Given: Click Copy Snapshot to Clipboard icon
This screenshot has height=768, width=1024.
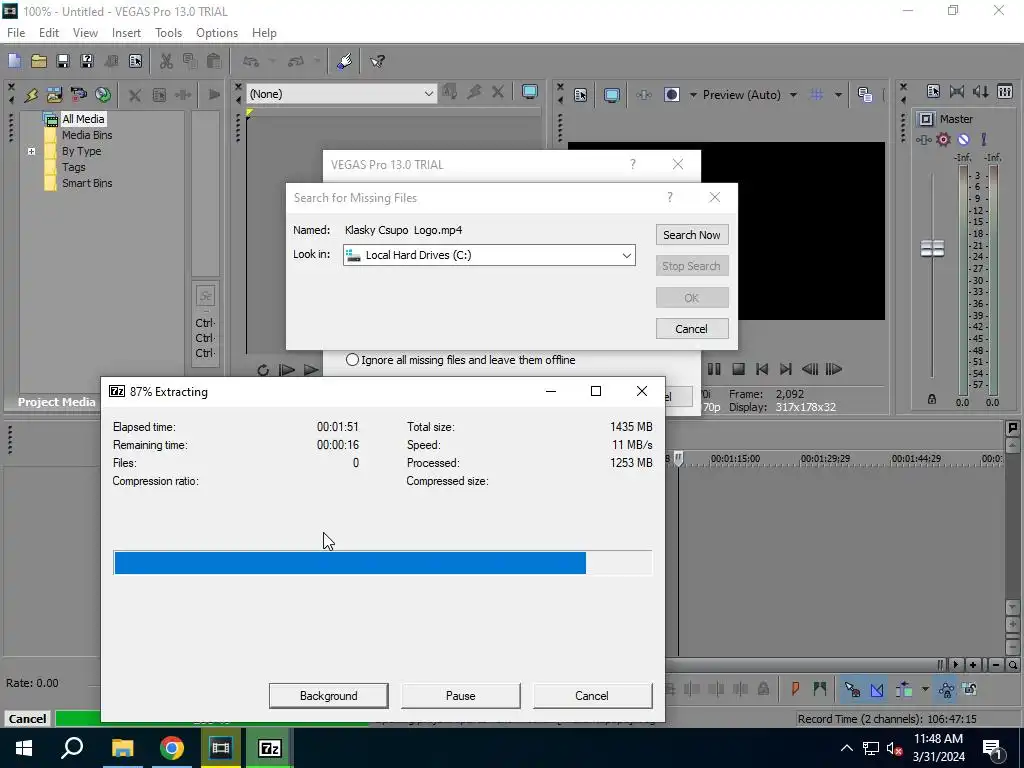Looking at the screenshot, I should click(865, 95).
